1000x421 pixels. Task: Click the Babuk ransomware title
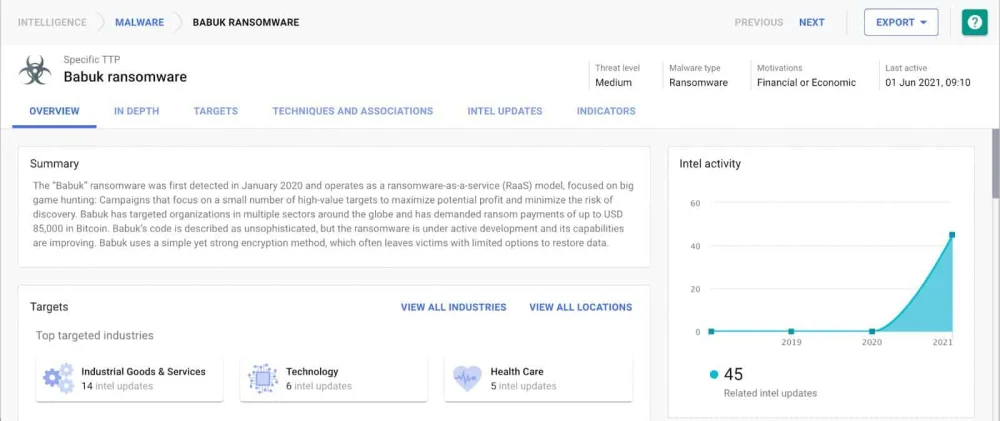[125, 77]
